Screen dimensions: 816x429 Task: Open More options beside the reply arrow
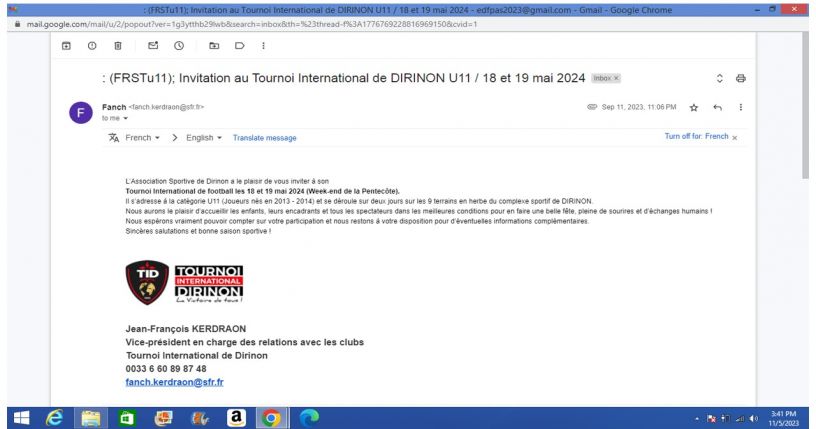pyautogui.click(x=741, y=107)
